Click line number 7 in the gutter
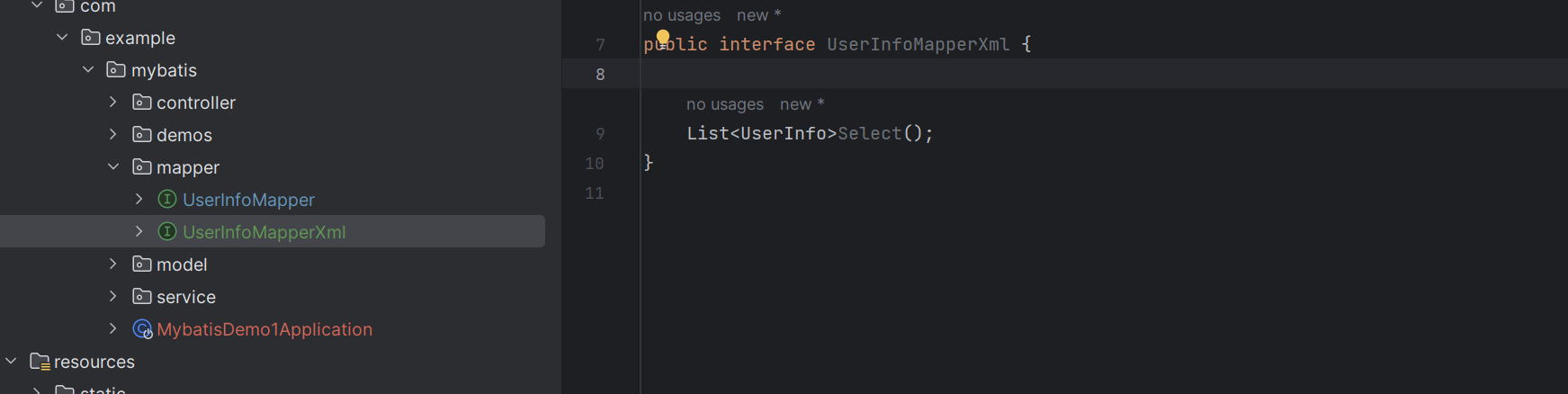Image resolution: width=1568 pixels, height=394 pixels. tap(600, 45)
